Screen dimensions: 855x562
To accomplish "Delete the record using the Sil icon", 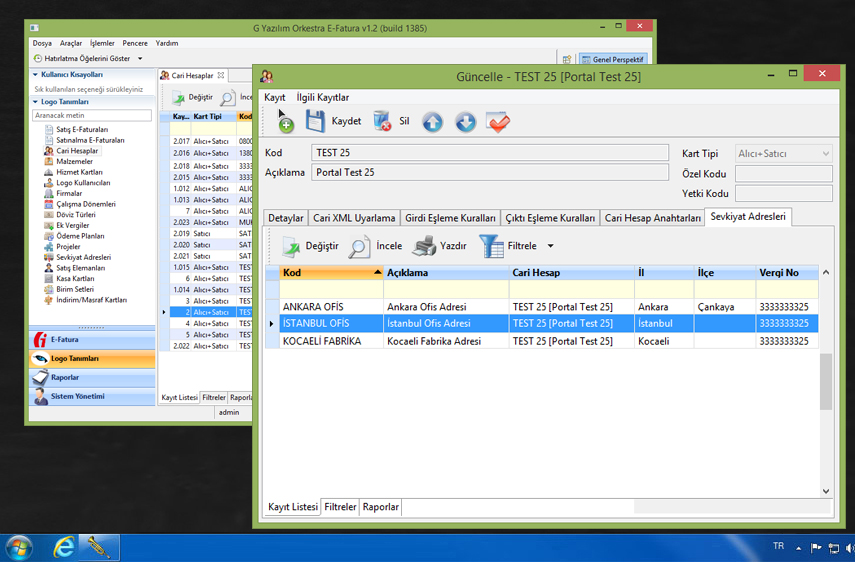I will (x=382, y=122).
